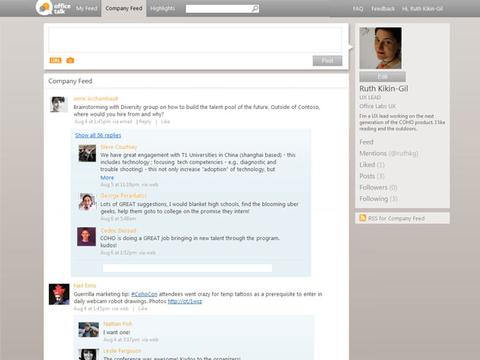Click author name above Guerrilla marketing post
Image resolution: width=480 pixels, height=360 pixels.
[85, 286]
